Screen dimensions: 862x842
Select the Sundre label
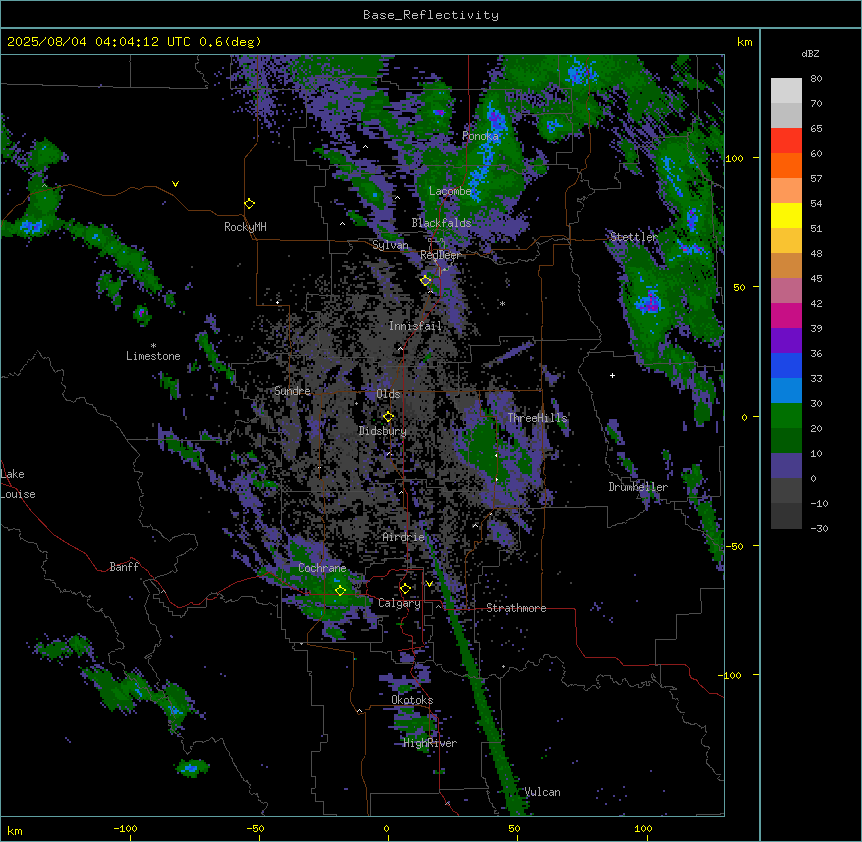point(292,391)
